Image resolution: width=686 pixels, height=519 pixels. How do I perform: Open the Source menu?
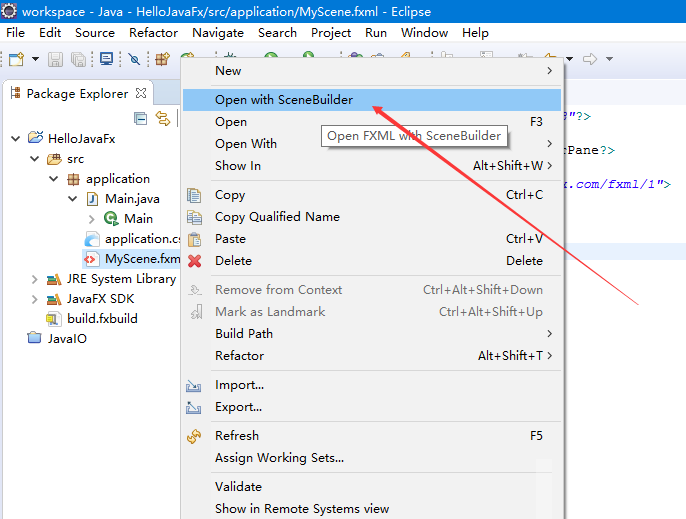[95, 33]
